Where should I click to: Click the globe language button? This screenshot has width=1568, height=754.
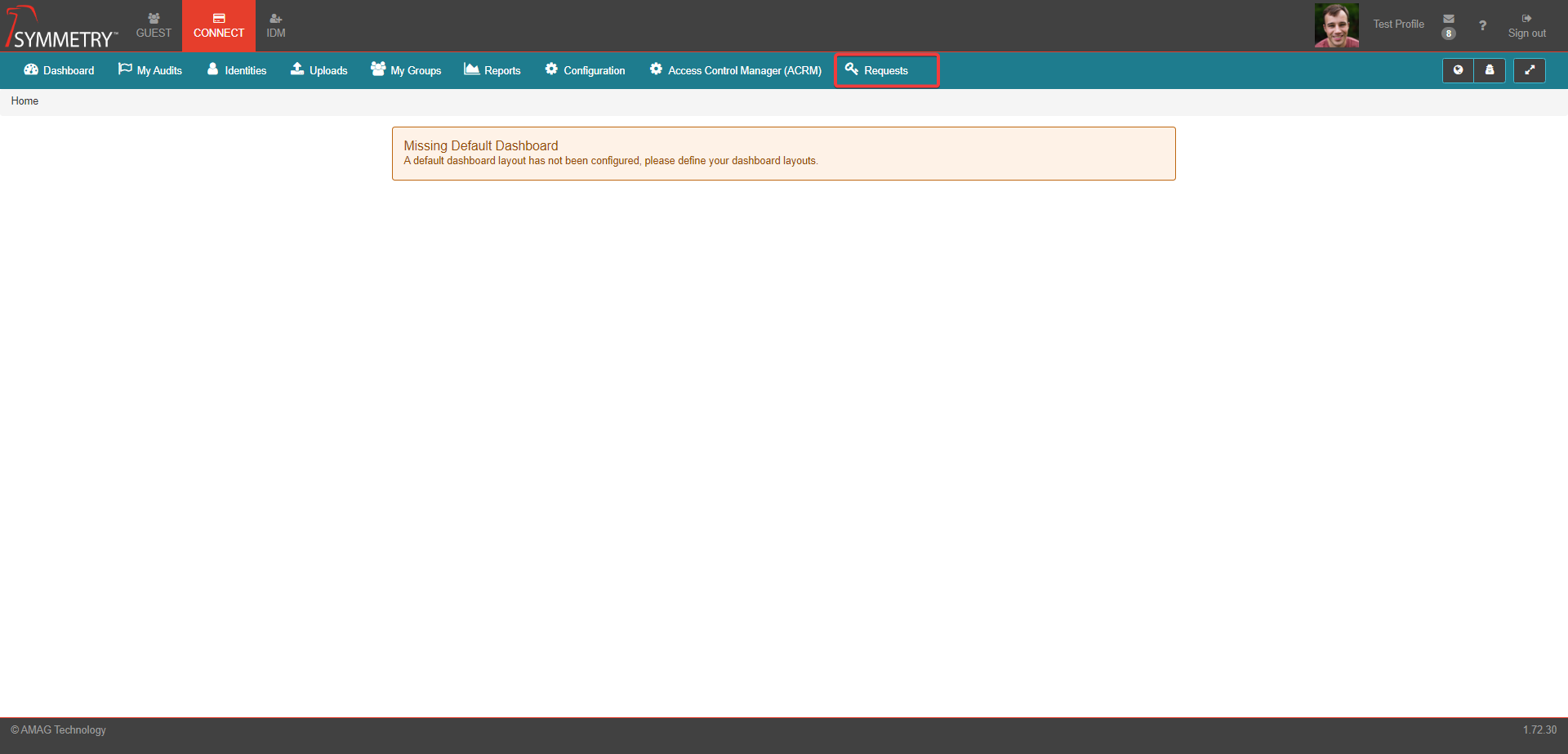pos(1458,70)
